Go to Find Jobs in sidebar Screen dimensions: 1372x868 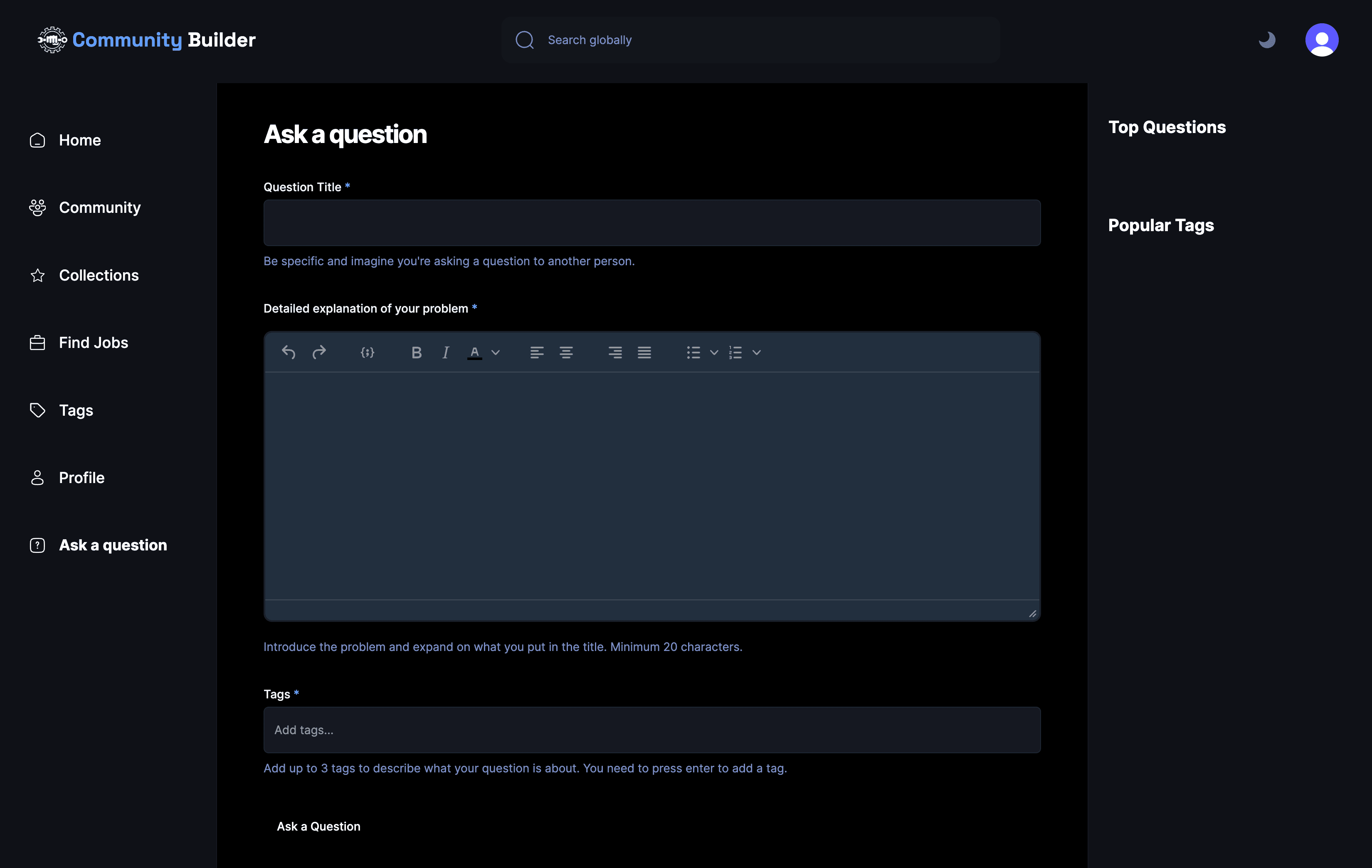[x=94, y=342]
